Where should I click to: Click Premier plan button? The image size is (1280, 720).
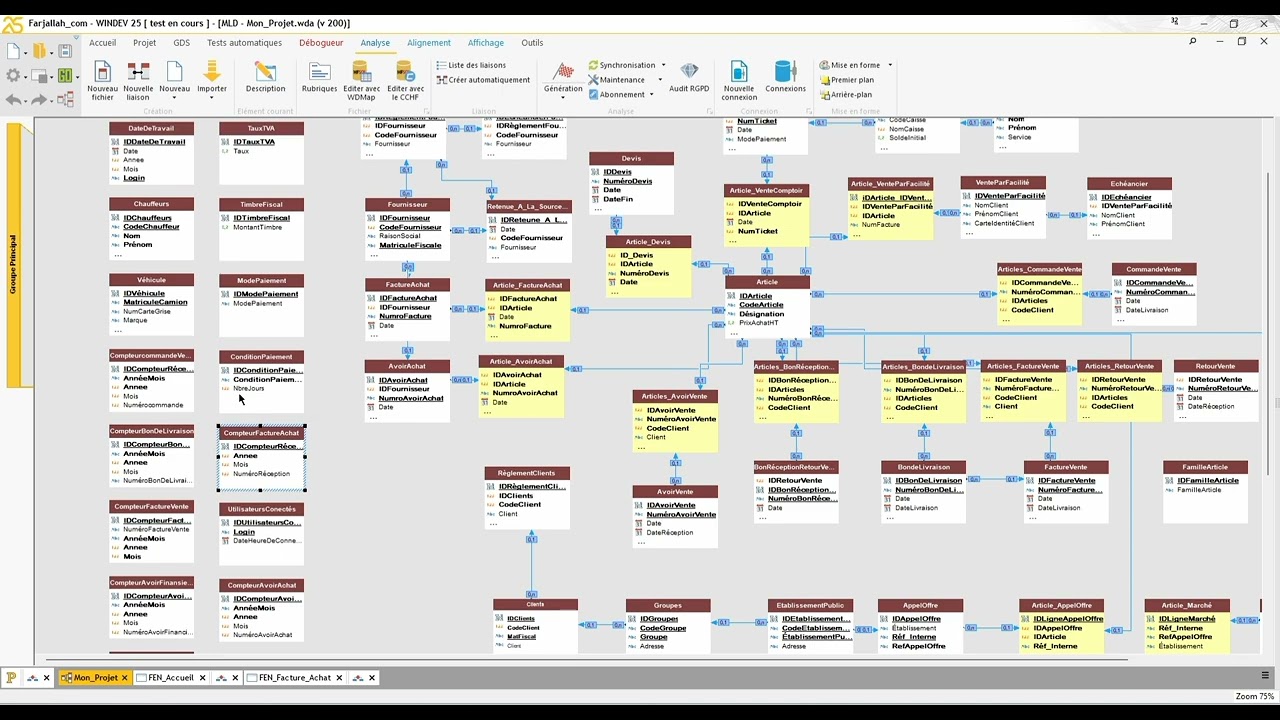pos(847,80)
